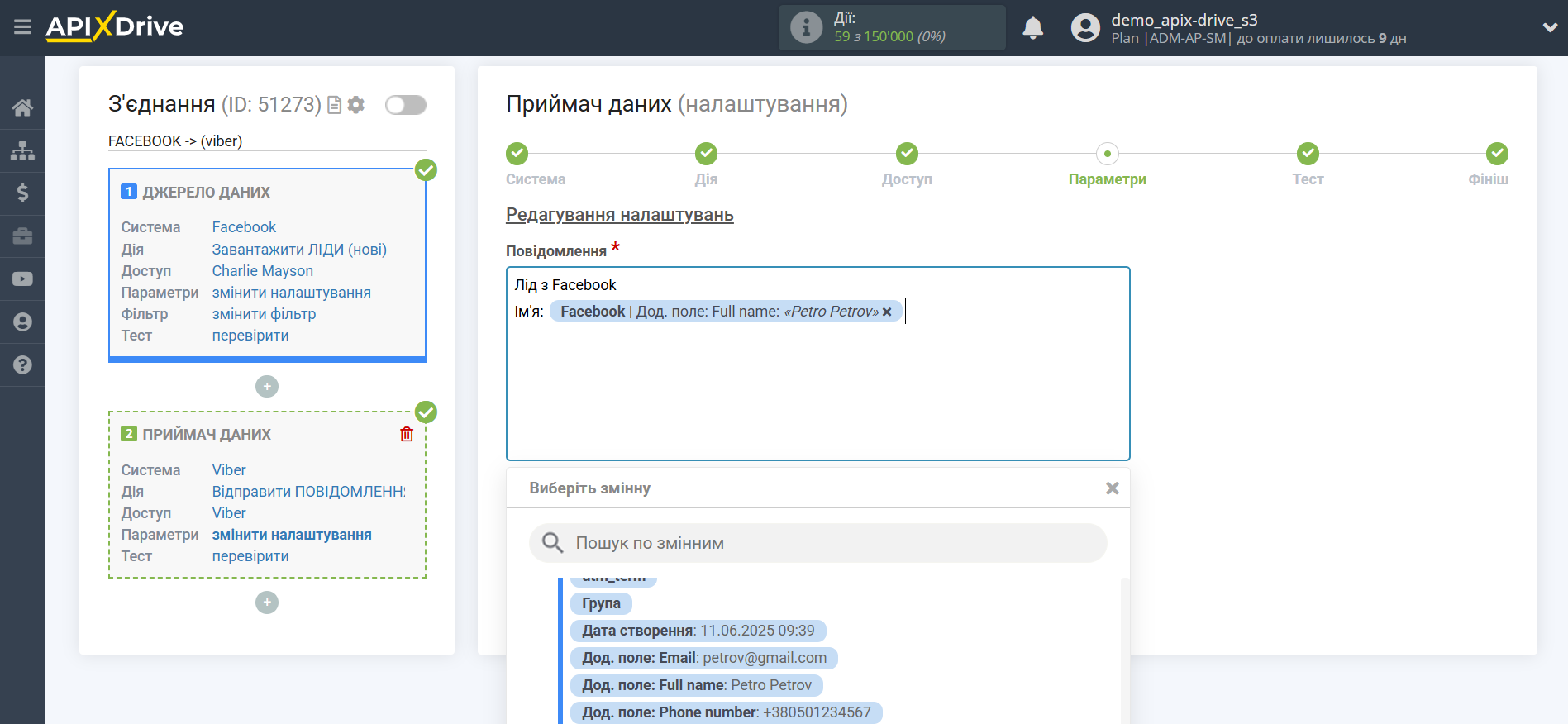Image resolution: width=1568 pixels, height=724 pixels.
Task: Click 'змінити фільтр' link
Action: [x=264, y=314]
